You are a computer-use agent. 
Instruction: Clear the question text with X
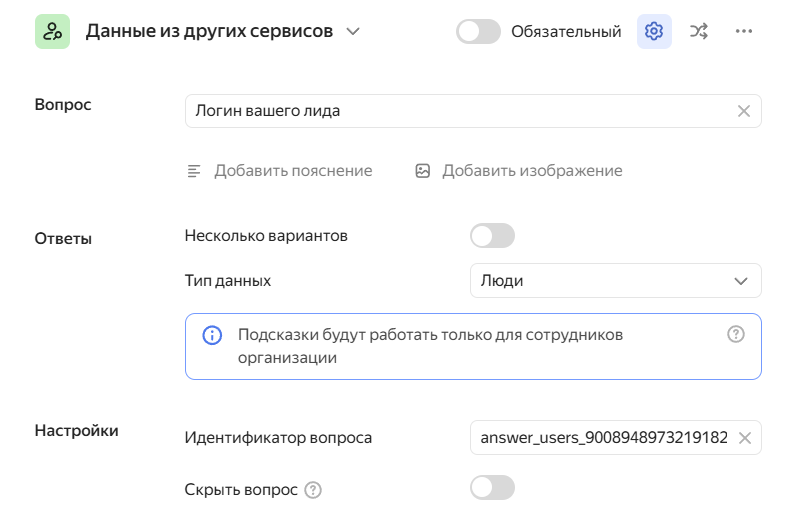(x=743, y=111)
